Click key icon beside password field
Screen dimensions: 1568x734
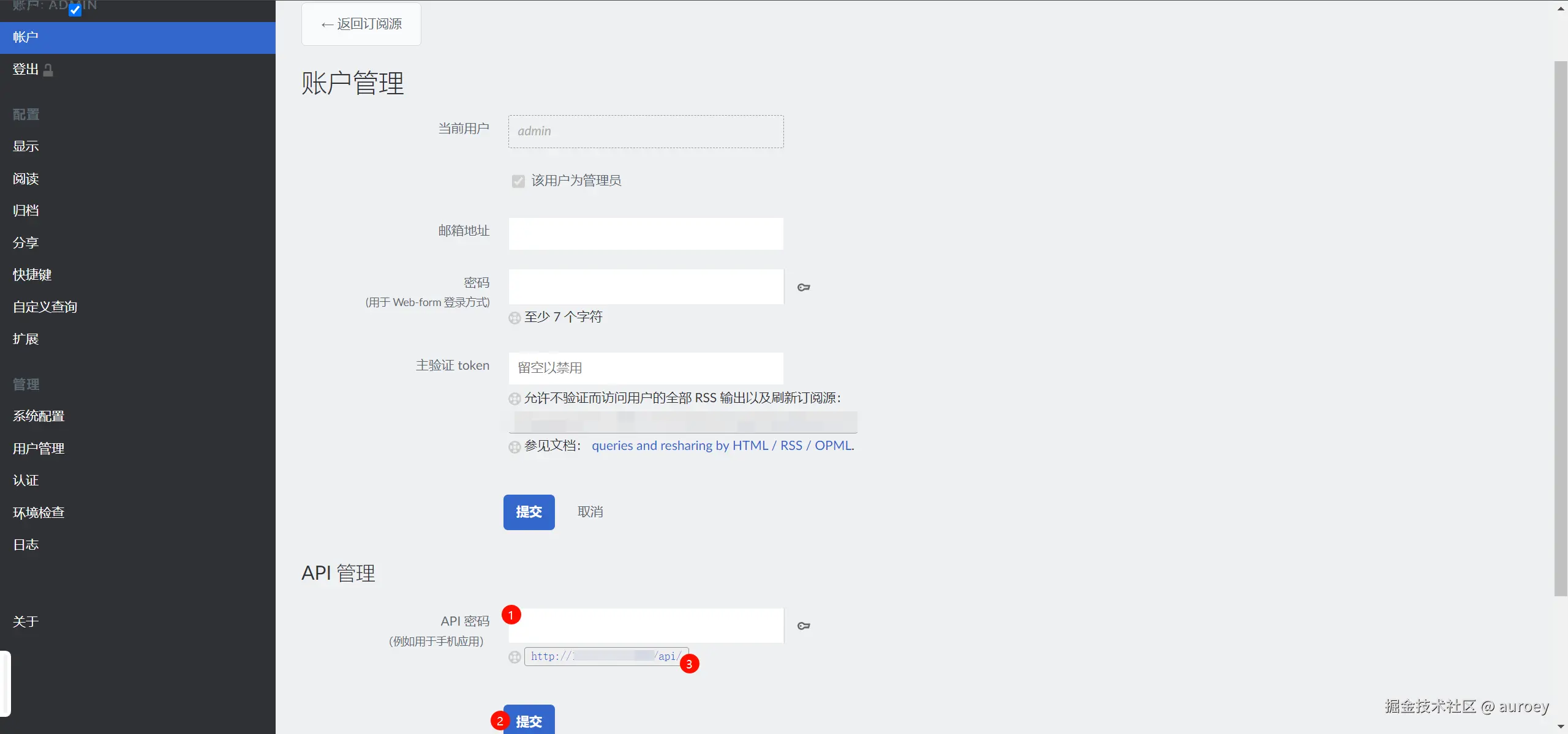tap(804, 287)
